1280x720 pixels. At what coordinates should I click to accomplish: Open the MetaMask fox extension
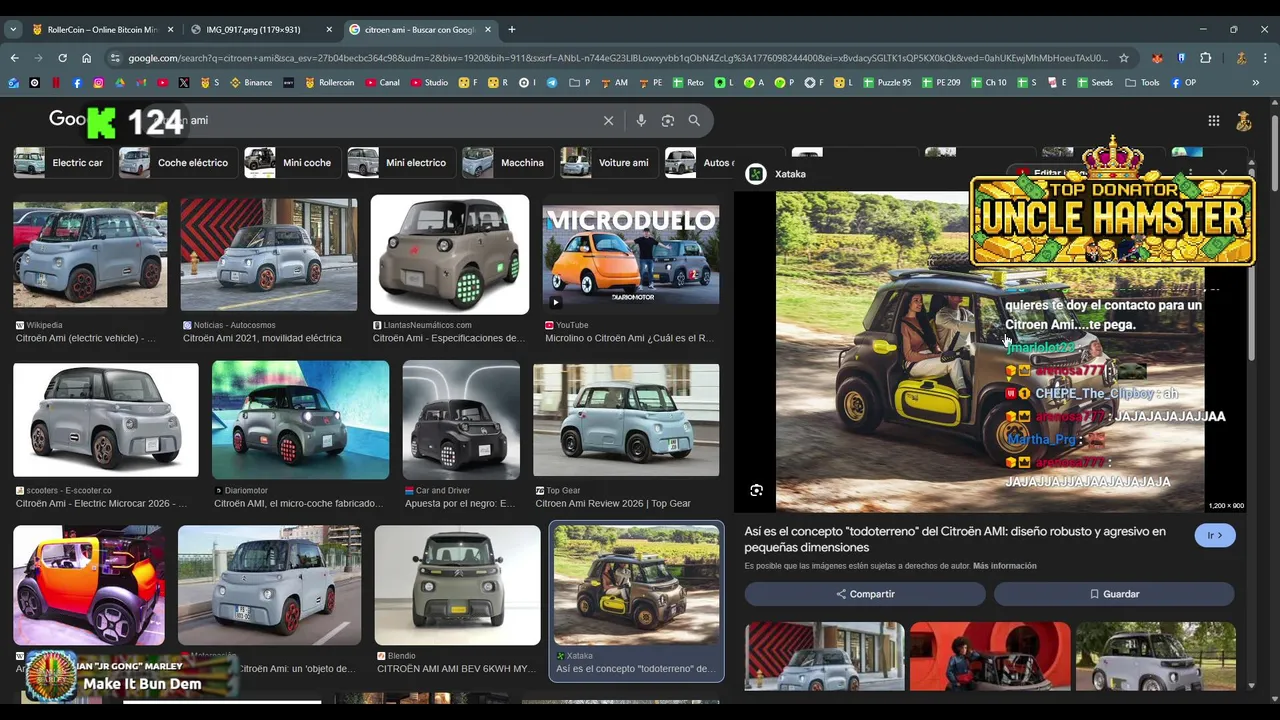tap(1157, 58)
